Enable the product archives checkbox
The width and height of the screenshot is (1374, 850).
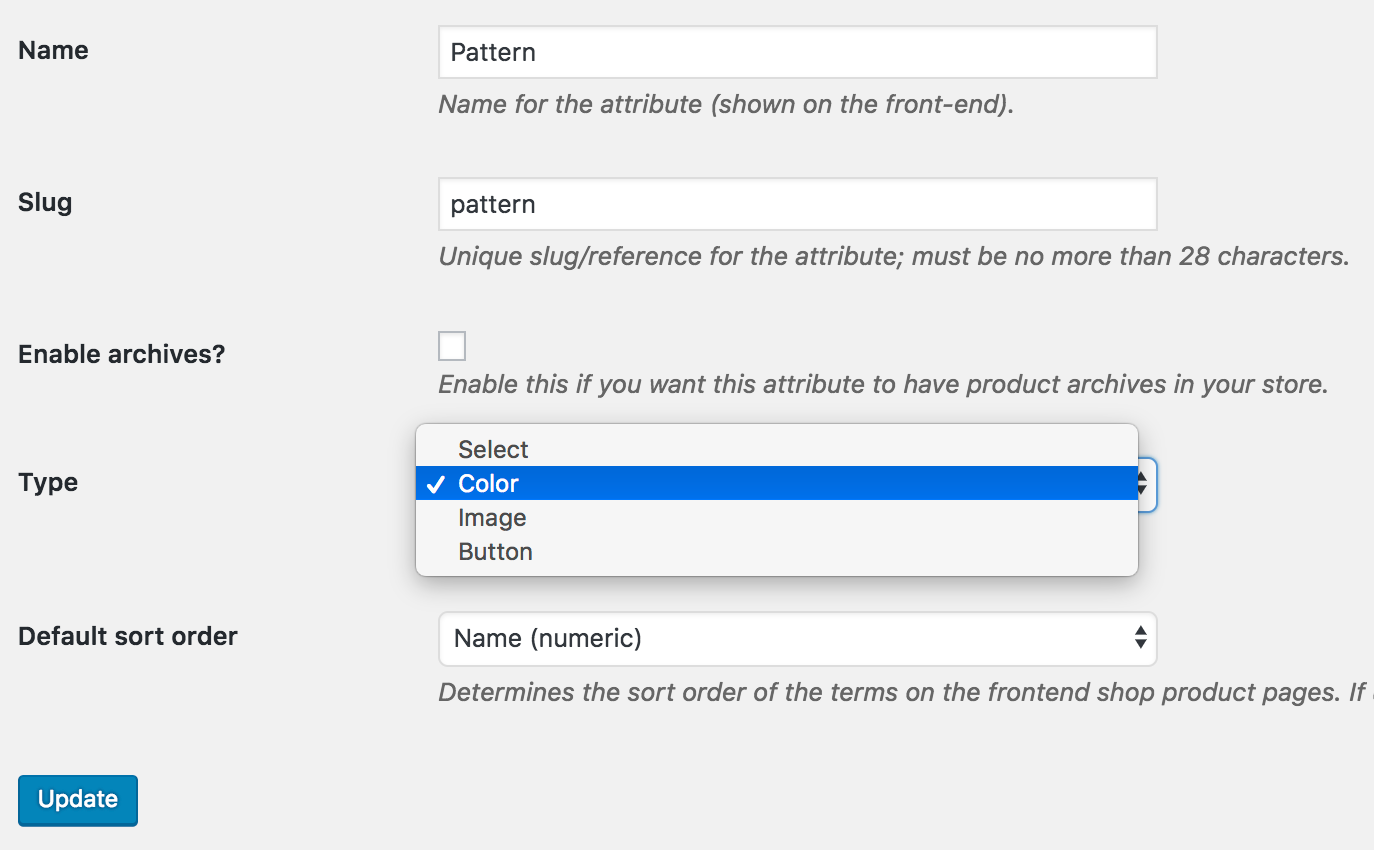451,345
